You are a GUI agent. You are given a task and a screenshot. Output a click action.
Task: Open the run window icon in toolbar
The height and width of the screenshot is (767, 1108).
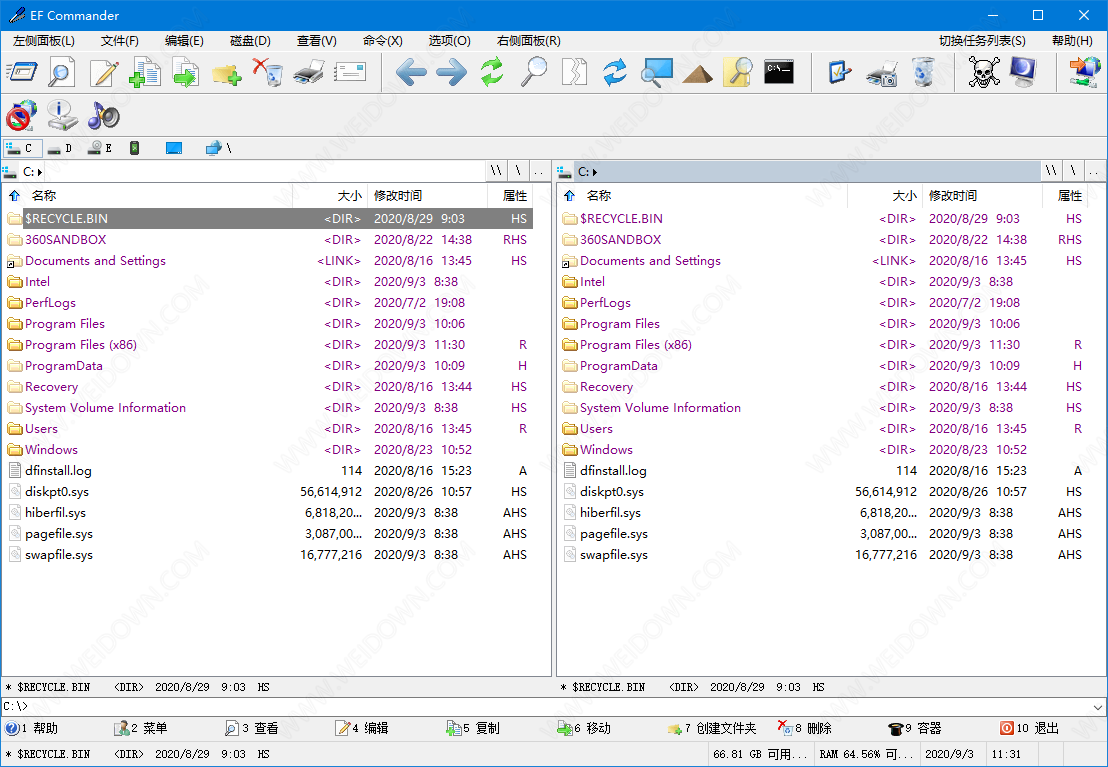[21, 72]
